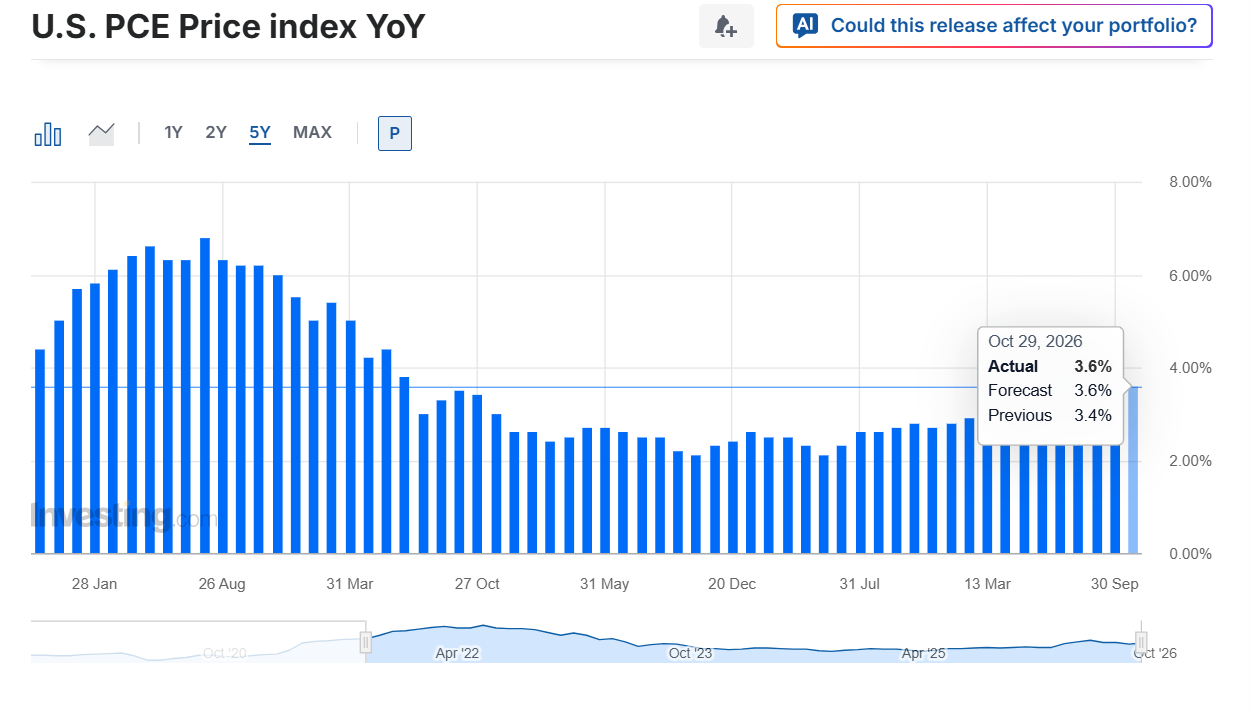
Task: Click the 'U.S. PCE Price index YoY' title
Action: pyautogui.click(x=228, y=26)
